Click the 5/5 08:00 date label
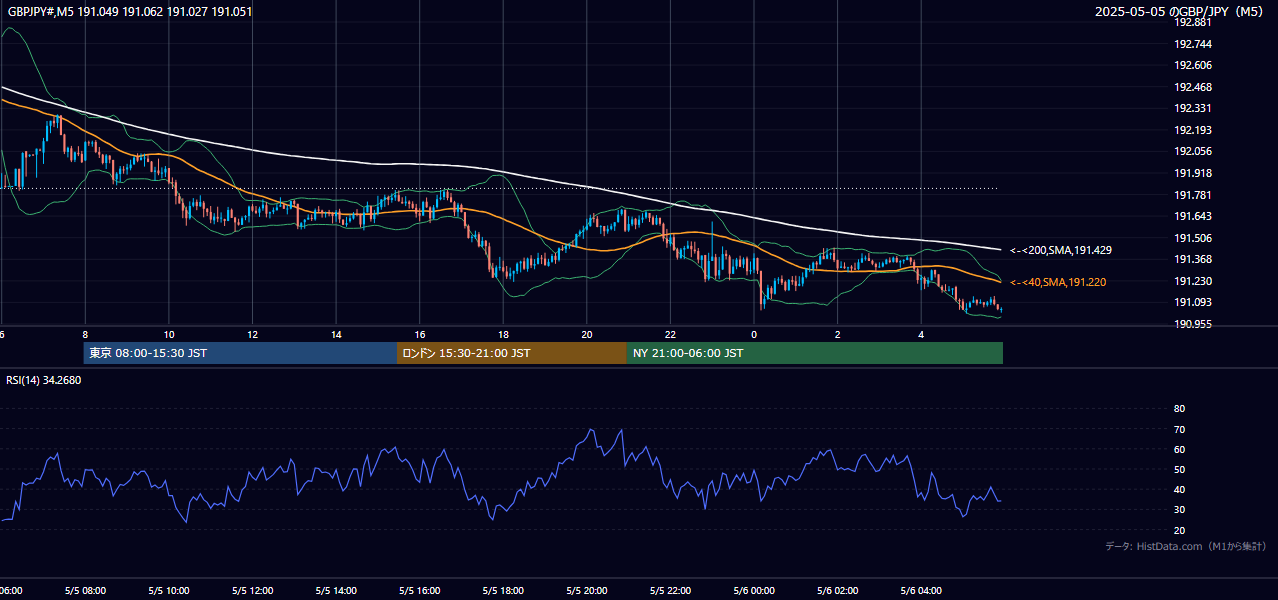This screenshot has height=600, width=1278. point(85,591)
